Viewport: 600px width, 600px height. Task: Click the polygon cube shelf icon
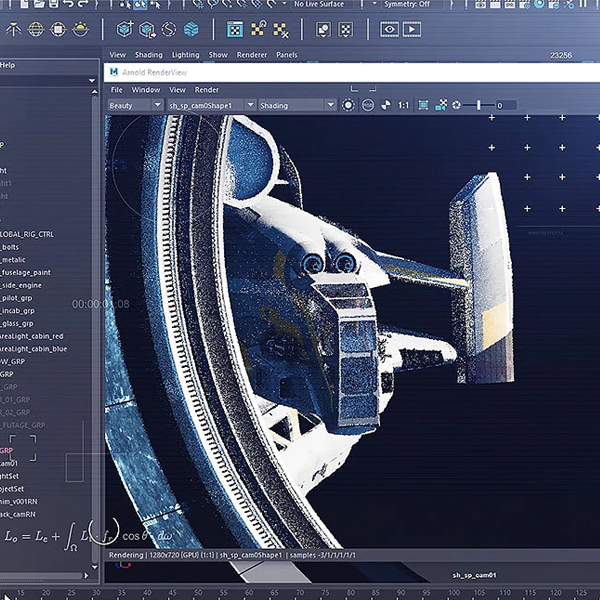coord(124,29)
